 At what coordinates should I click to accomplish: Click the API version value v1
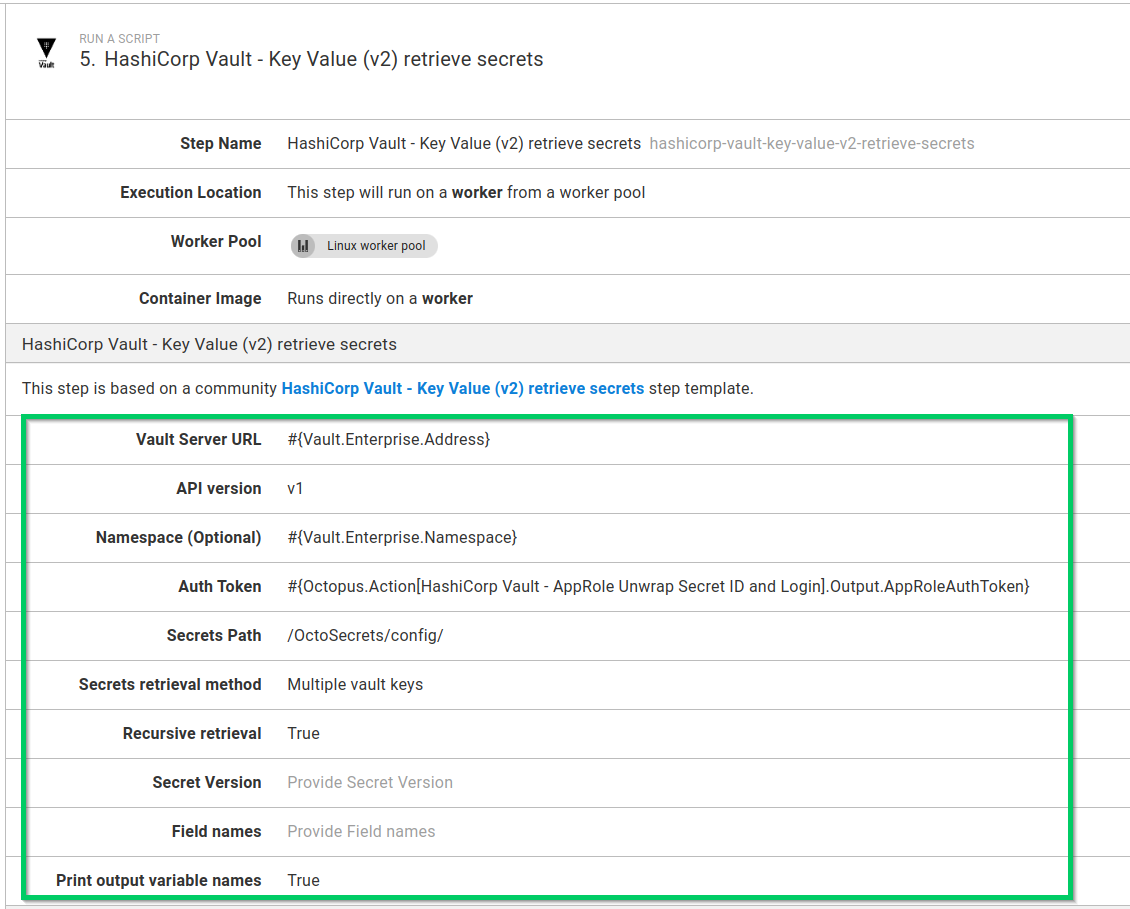(x=295, y=488)
